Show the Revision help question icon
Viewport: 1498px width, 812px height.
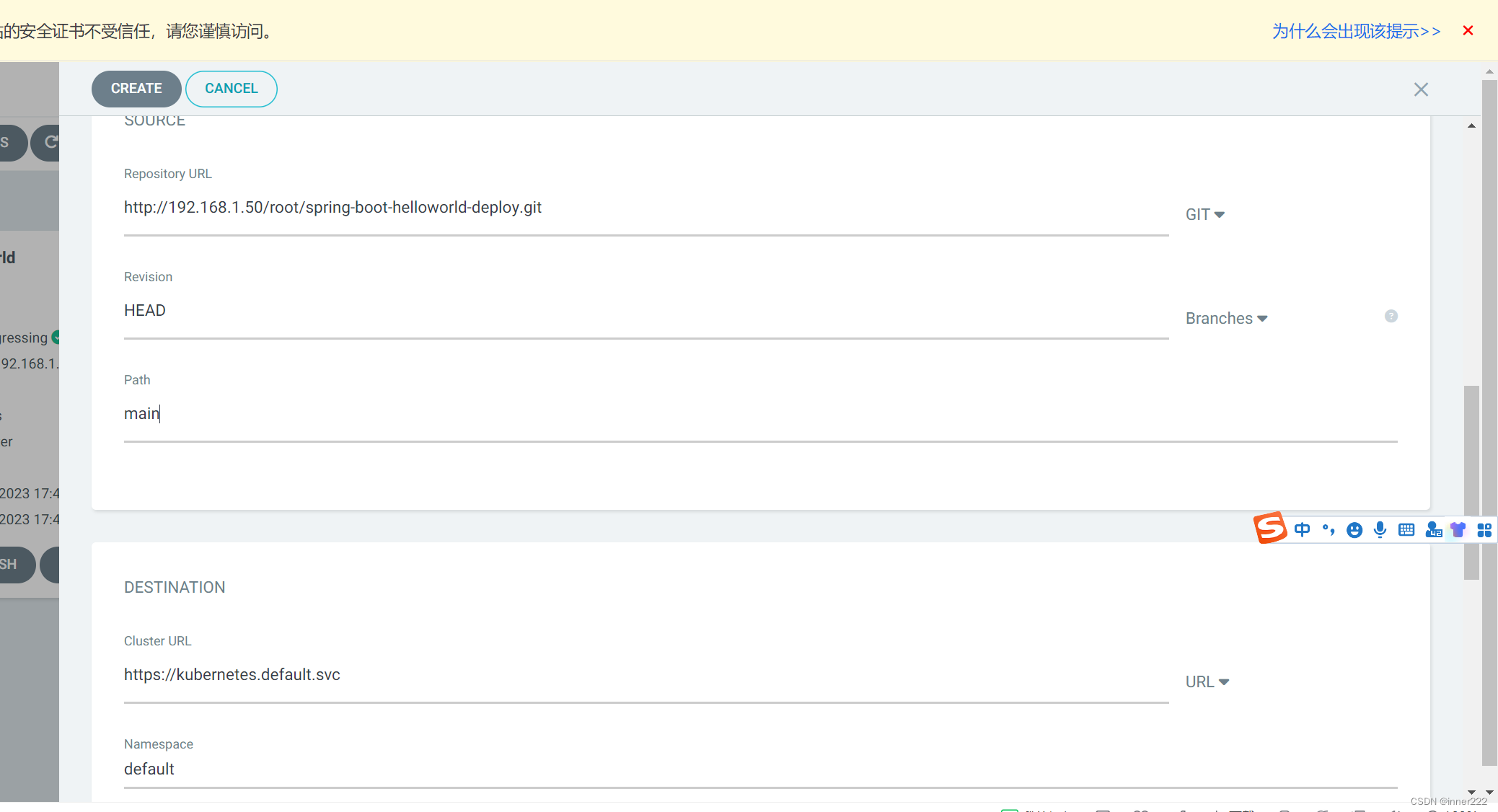point(1391,316)
